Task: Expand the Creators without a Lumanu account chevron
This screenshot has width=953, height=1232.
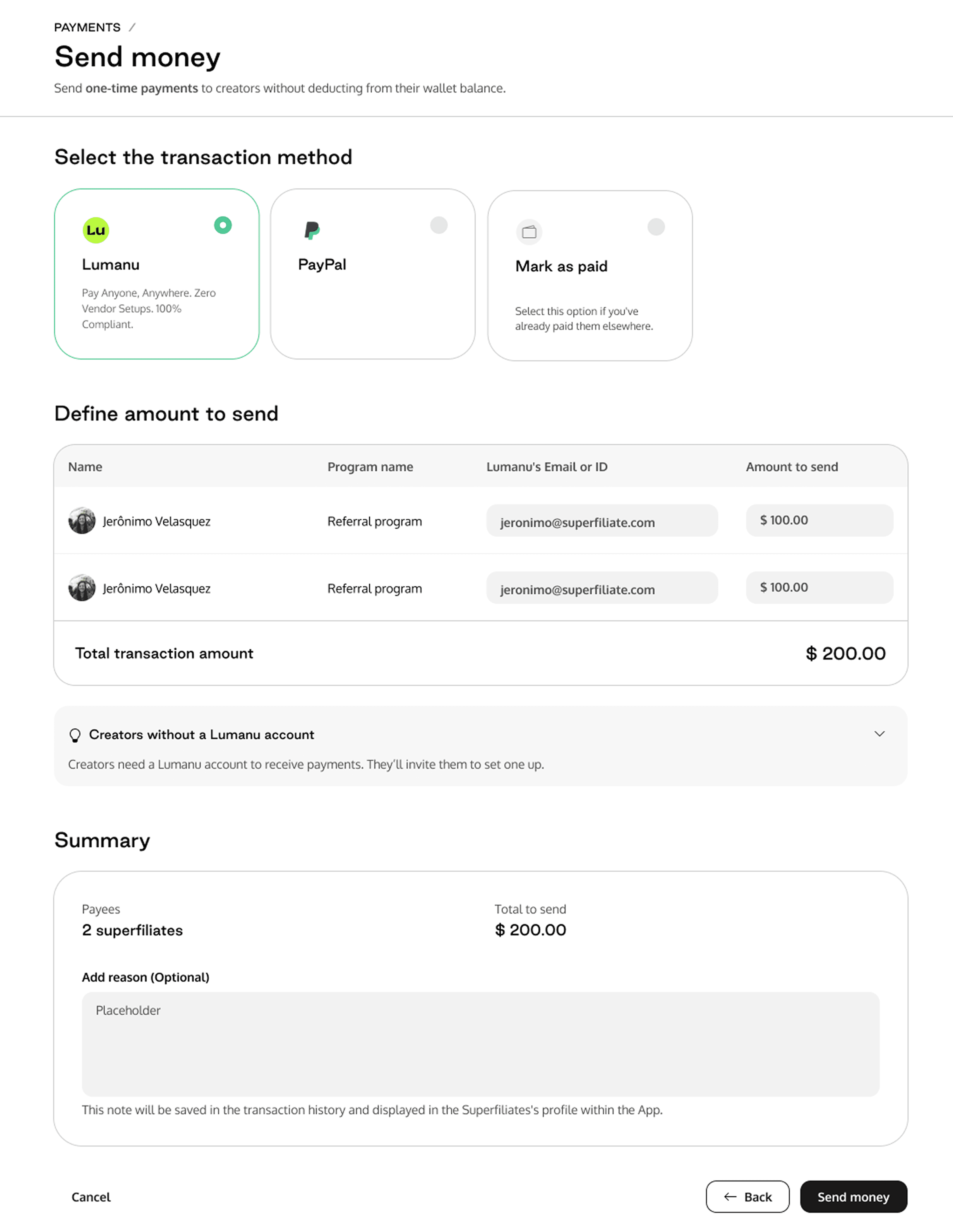Action: point(879,734)
